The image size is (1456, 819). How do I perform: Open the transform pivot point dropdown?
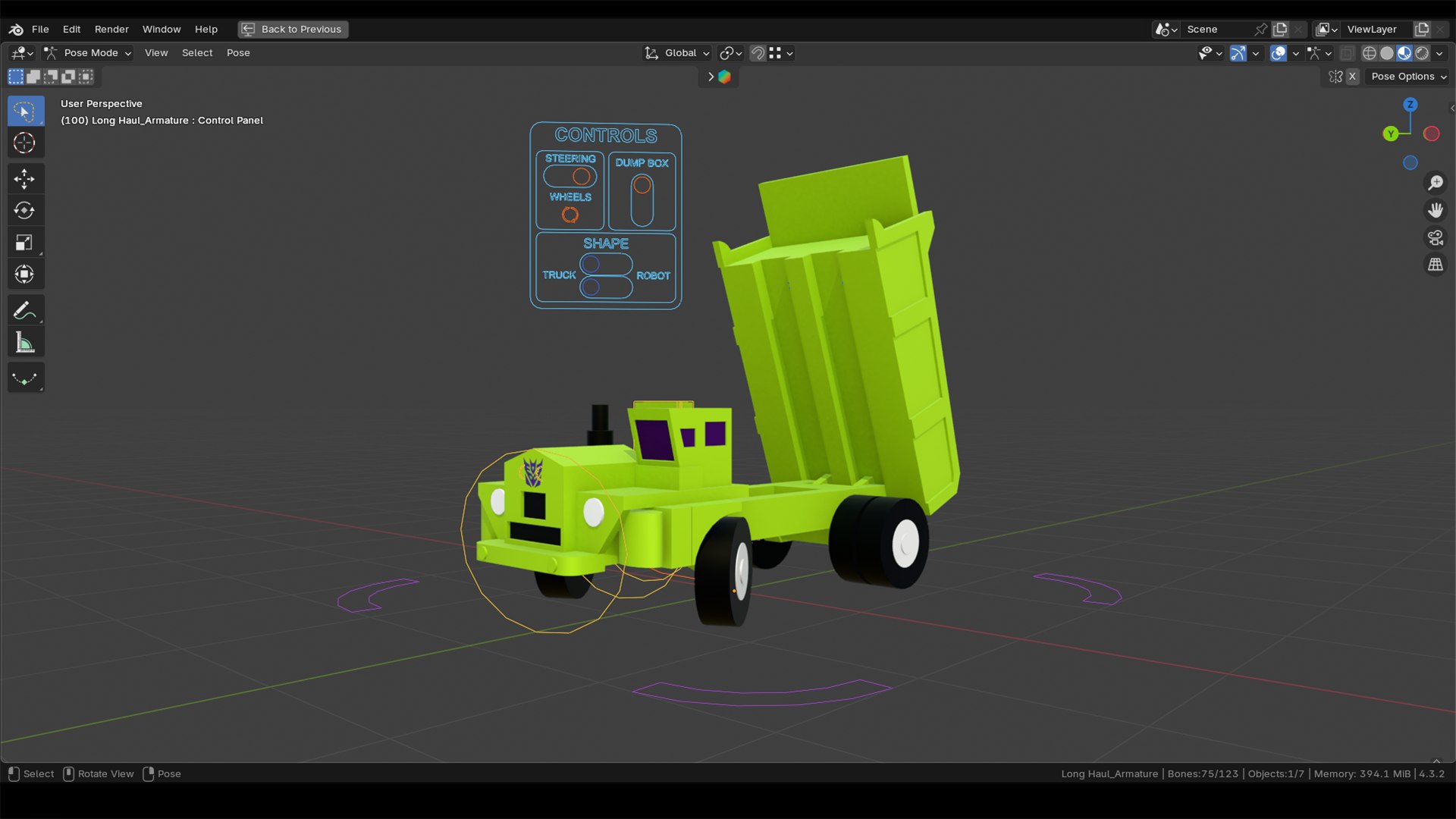(x=731, y=53)
